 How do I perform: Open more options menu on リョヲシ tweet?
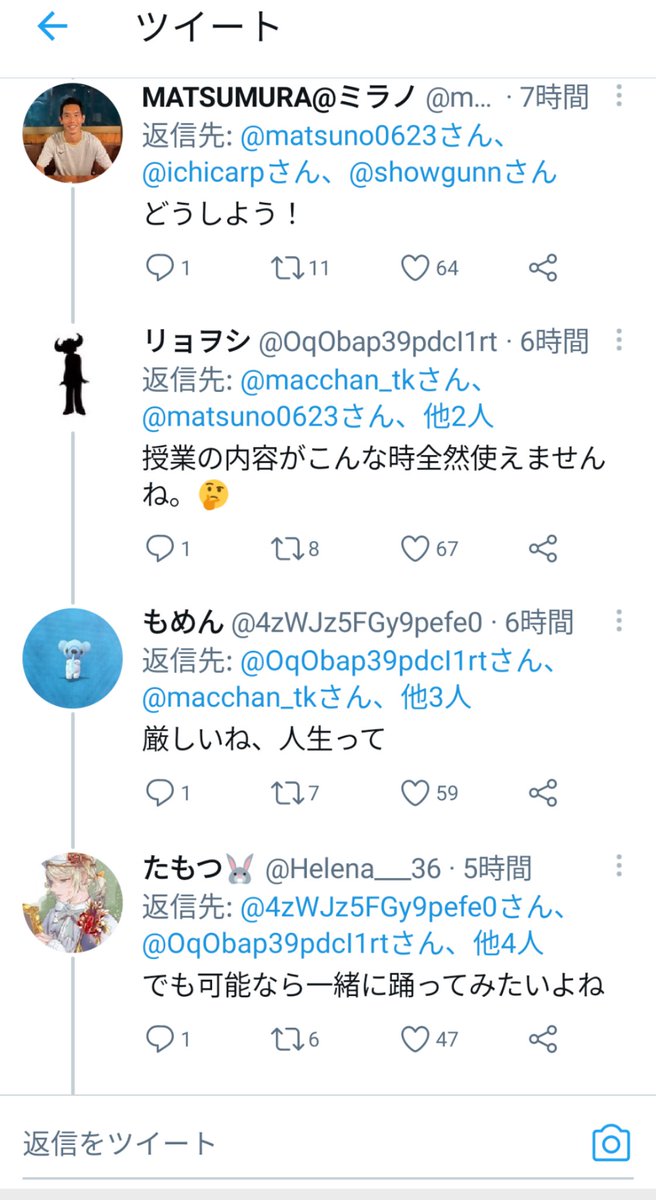coord(619,340)
